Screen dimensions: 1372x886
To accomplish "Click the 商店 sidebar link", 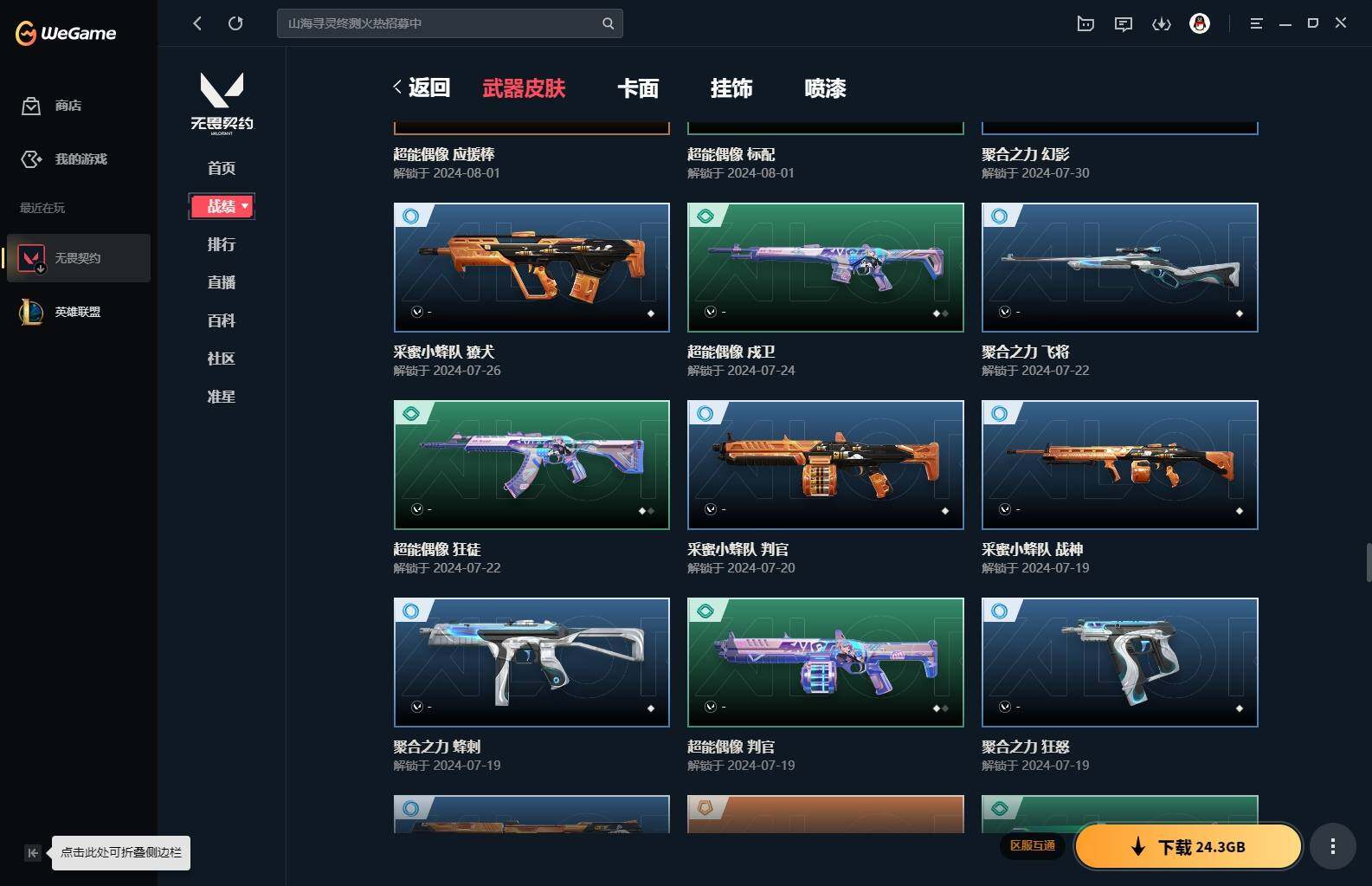I will click(x=68, y=106).
